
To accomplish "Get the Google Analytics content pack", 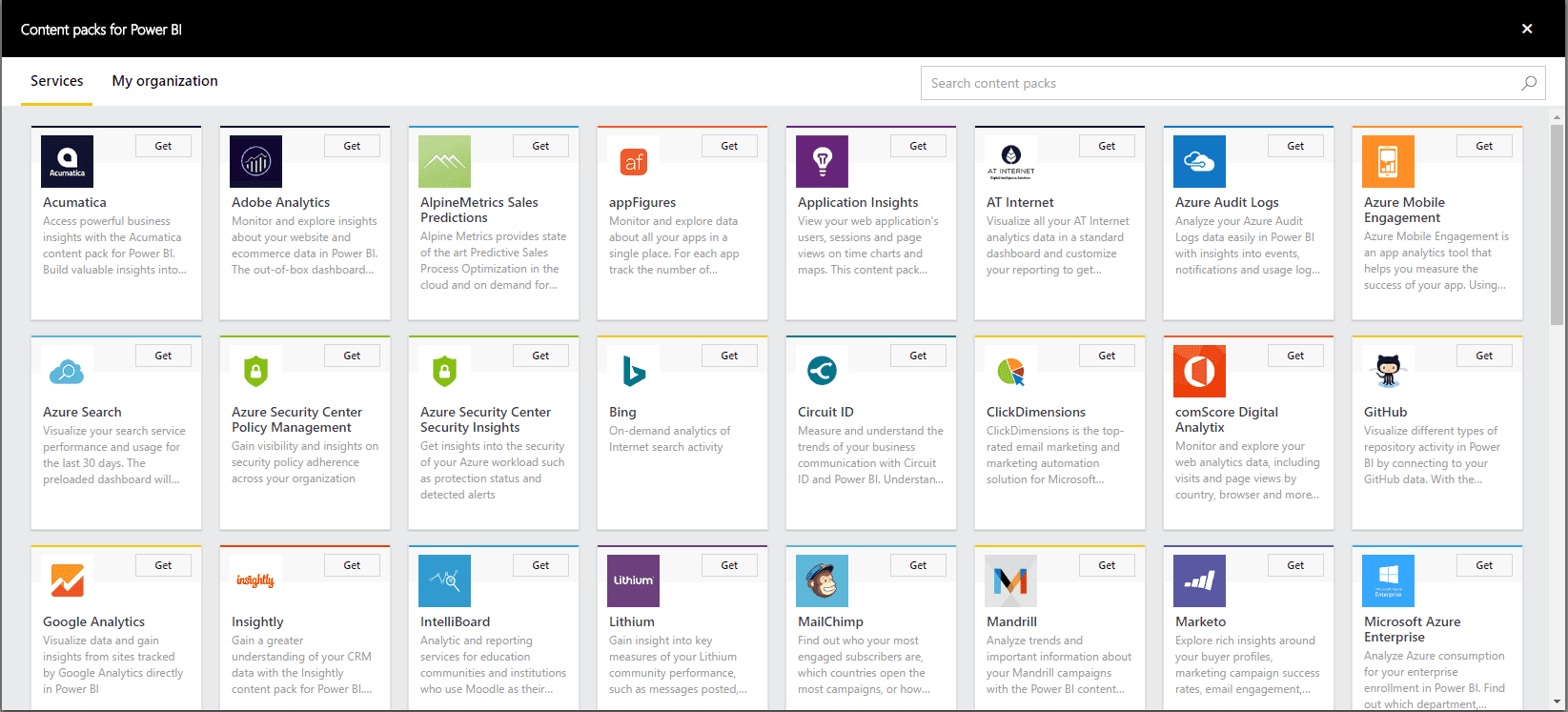I will pyautogui.click(x=163, y=565).
